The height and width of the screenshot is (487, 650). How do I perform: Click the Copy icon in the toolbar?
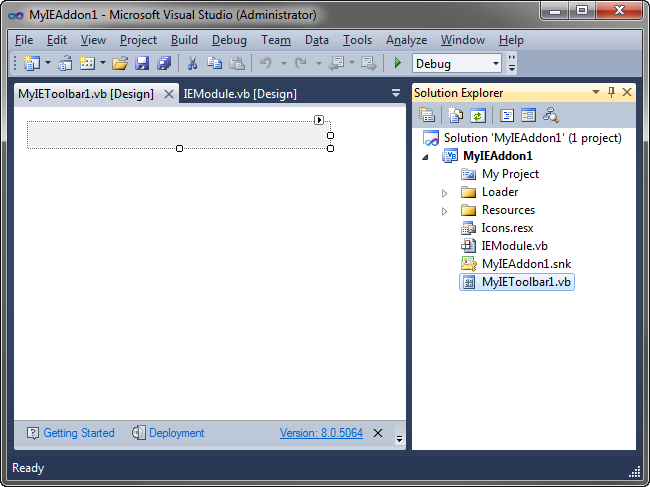pos(214,63)
